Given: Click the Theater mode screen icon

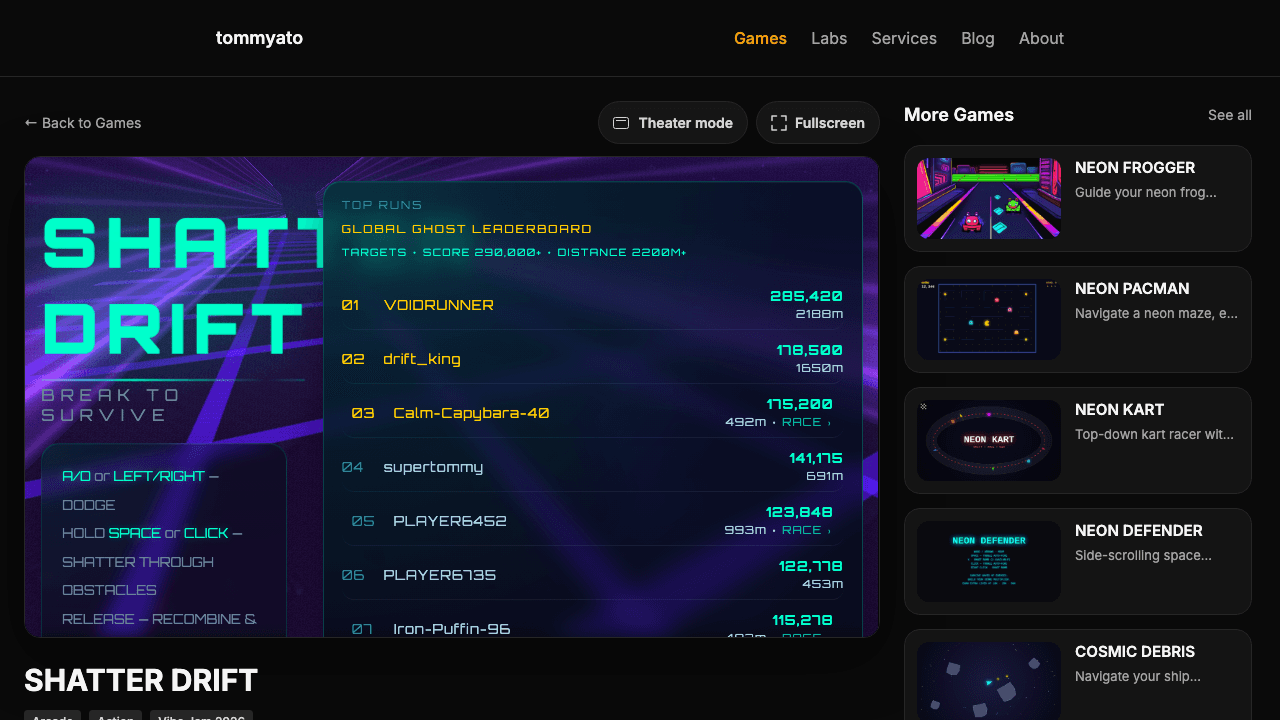Looking at the screenshot, I should tap(621, 123).
